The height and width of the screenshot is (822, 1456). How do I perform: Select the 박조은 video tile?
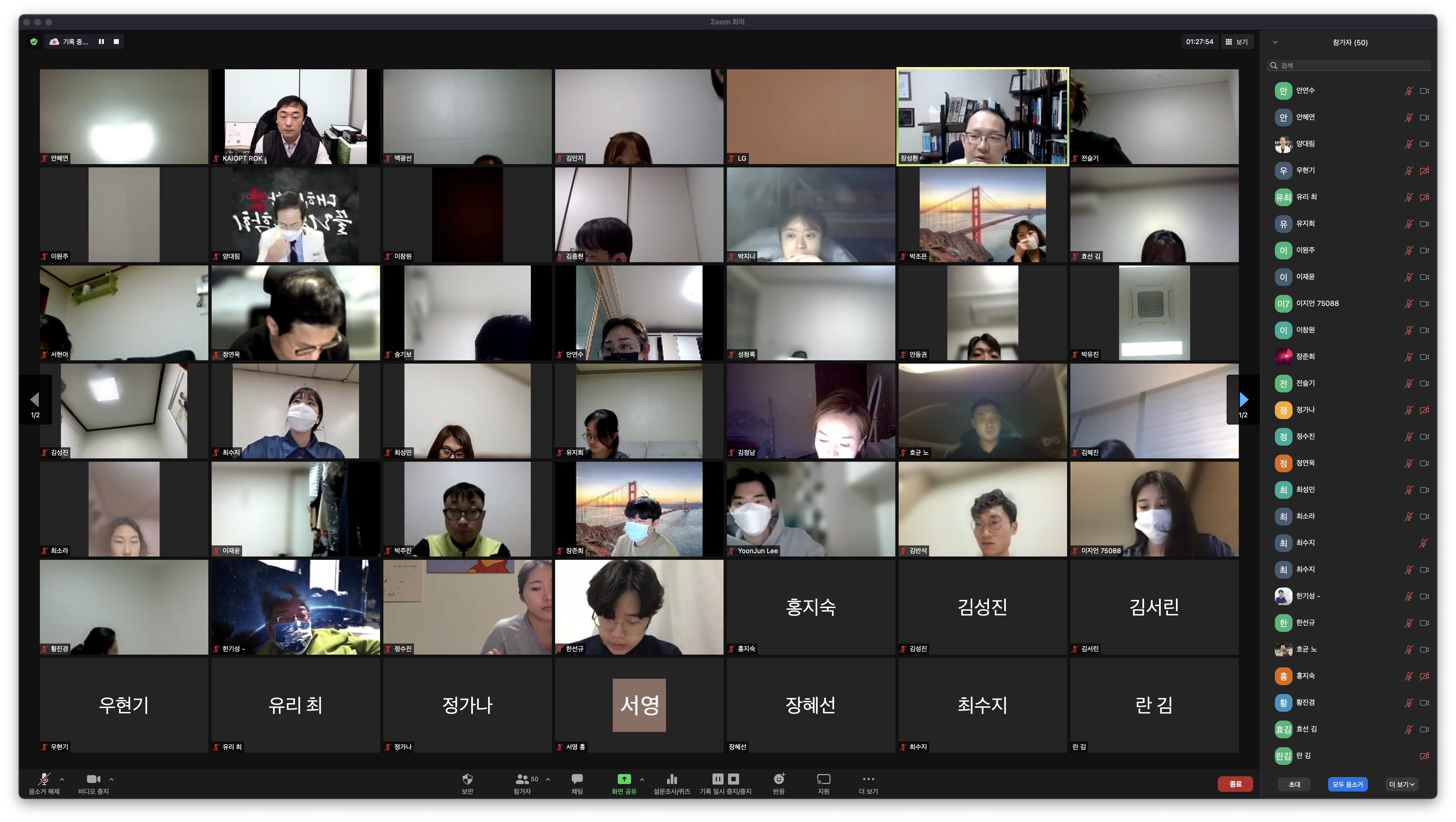click(x=982, y=215)
